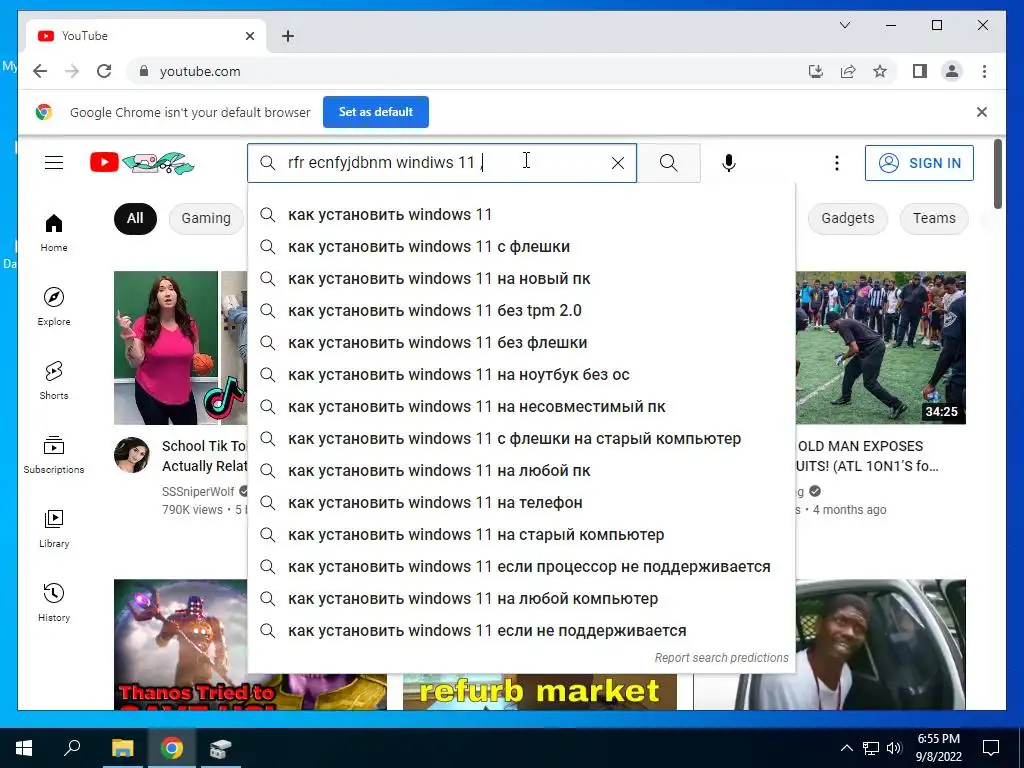The image size is (1024, 768).
Task: Choose suggestion 'с флешки на старый компьютер'
Action: tap(521, 439)
